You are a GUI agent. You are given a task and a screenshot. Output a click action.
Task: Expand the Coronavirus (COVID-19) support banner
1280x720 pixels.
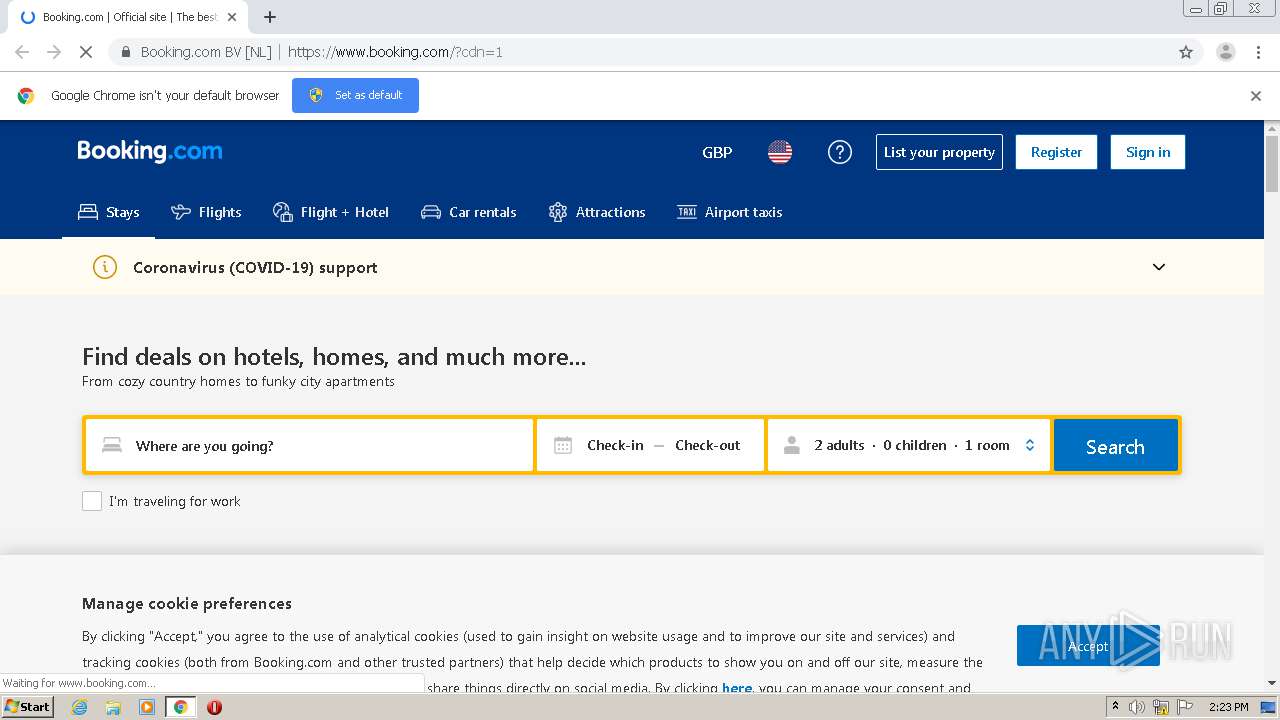[x=1159, y=267]
